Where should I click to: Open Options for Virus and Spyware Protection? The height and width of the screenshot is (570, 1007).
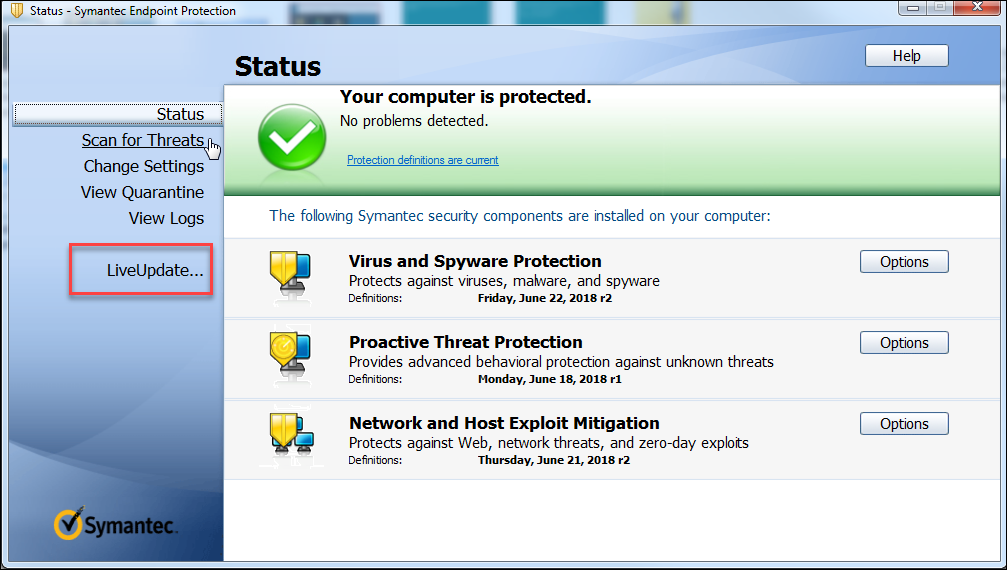[904, 262]
